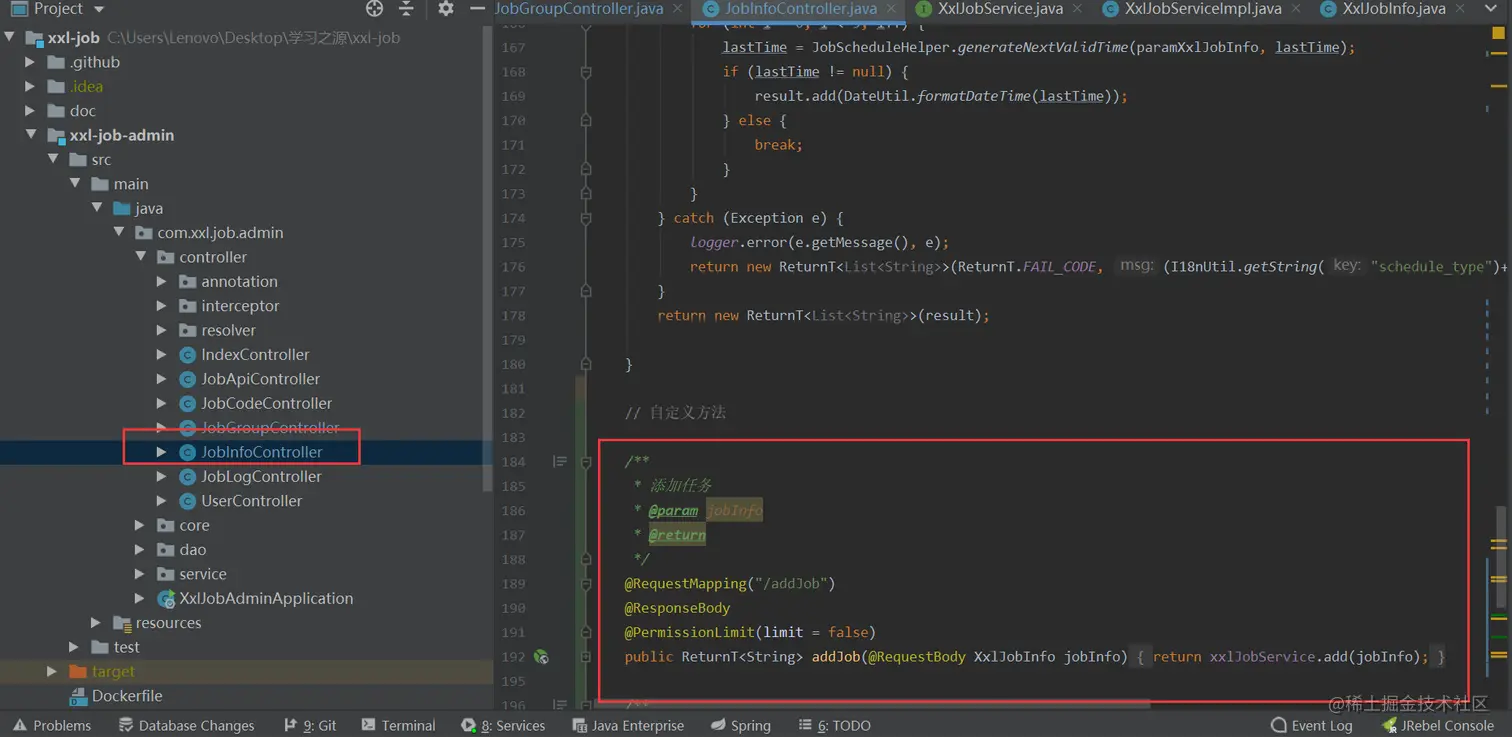Expand the resources folder arrow
Viewport: 1512px width, 737px height.
tap(96, 623)
